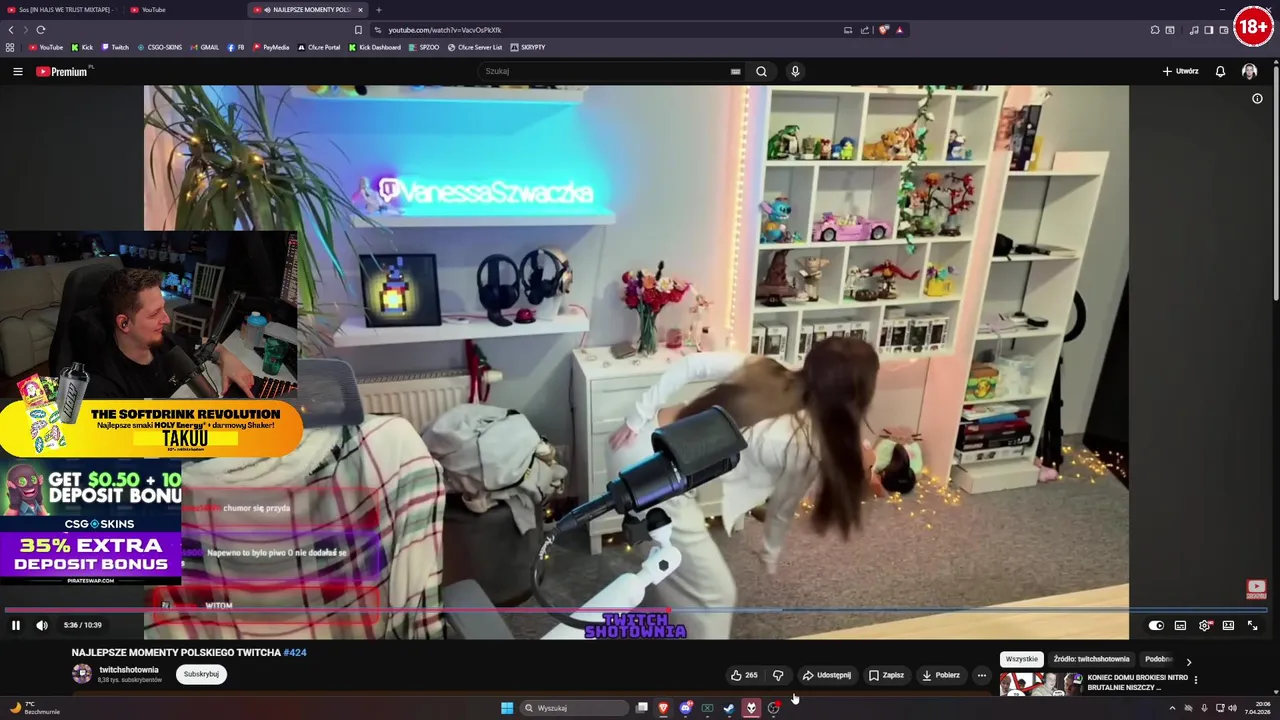
Task: Open Brave Rewards triangle icon
Action: tap(899, 30)
